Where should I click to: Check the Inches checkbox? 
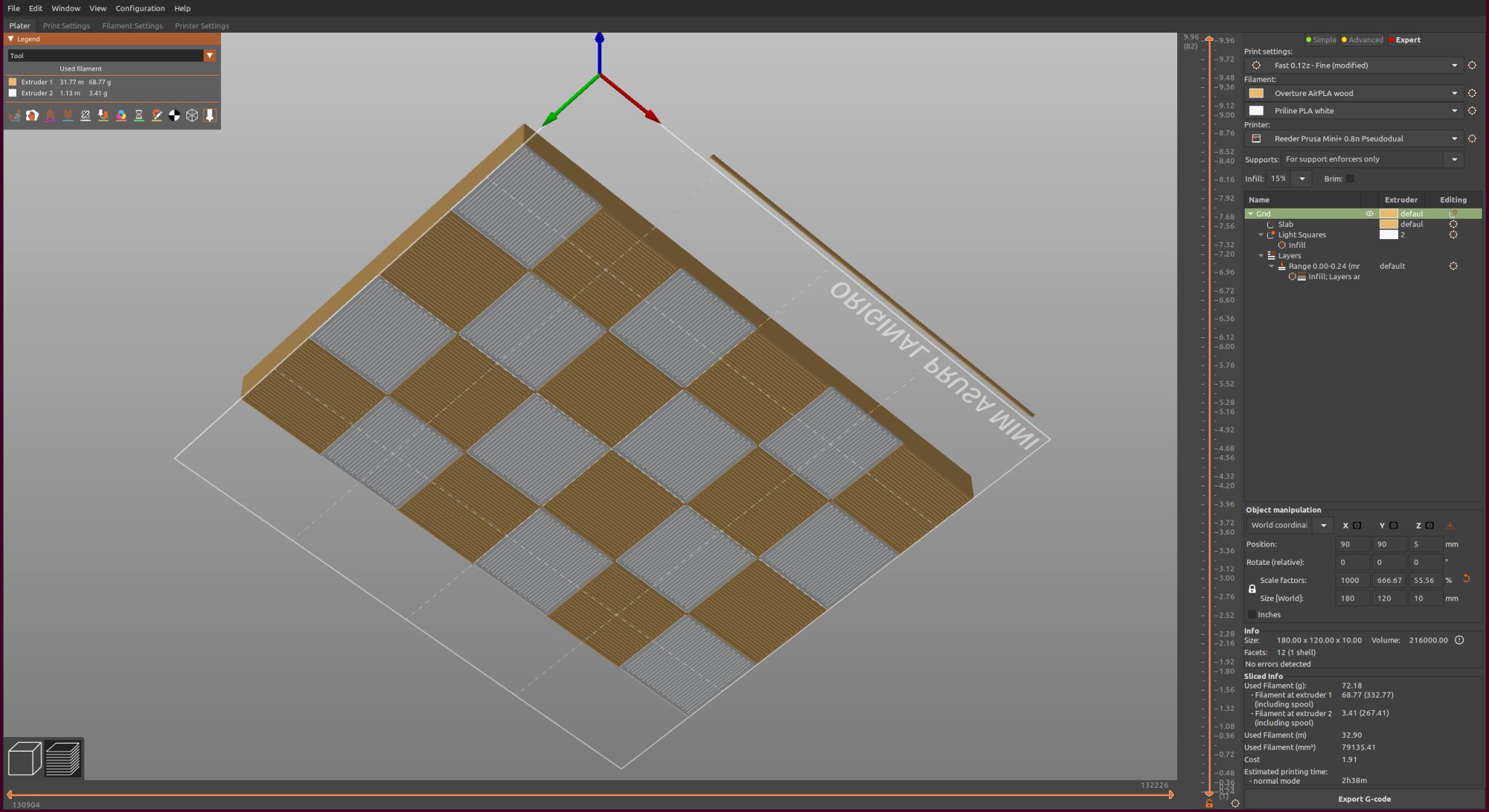1252,614
